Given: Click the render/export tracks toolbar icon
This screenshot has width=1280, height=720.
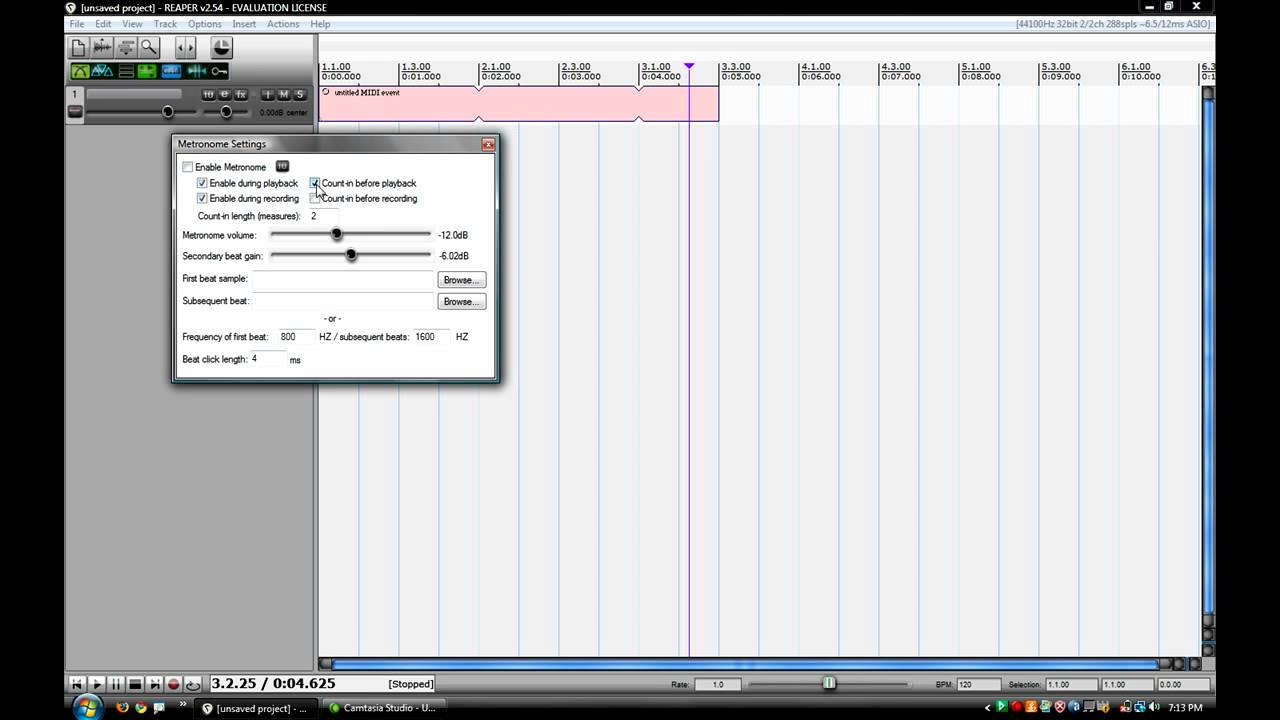Looking at the screenshot, I should point(126,47).
